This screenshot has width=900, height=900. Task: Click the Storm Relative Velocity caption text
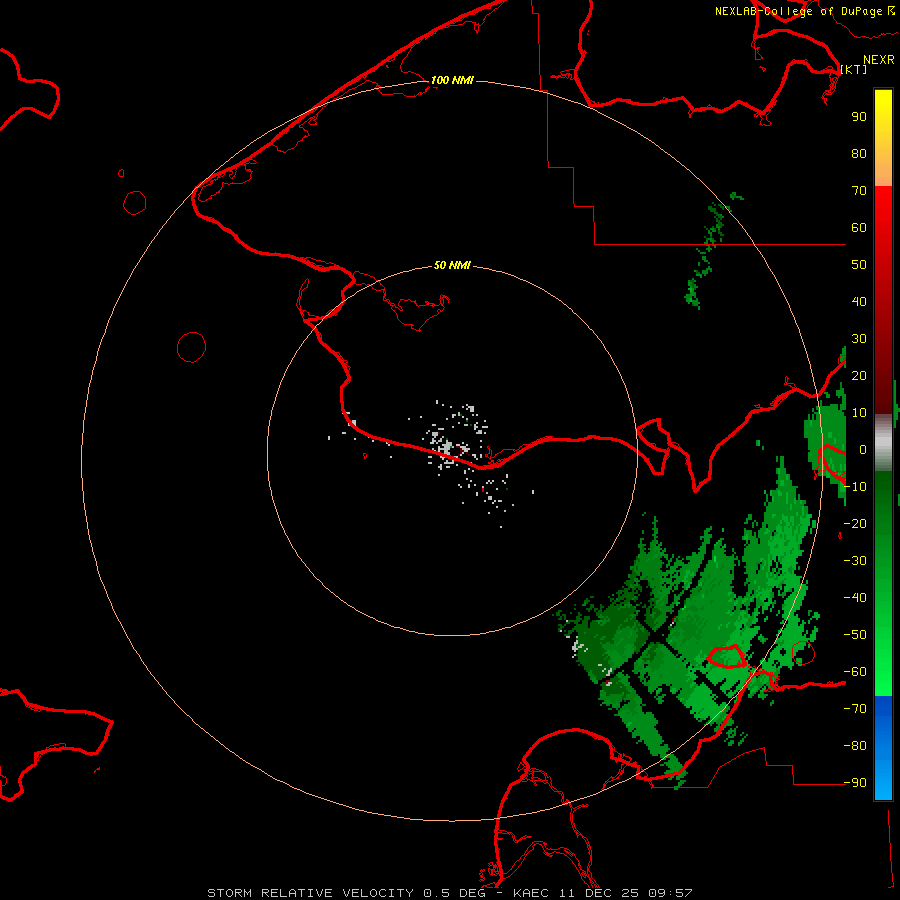coord(450,893)
